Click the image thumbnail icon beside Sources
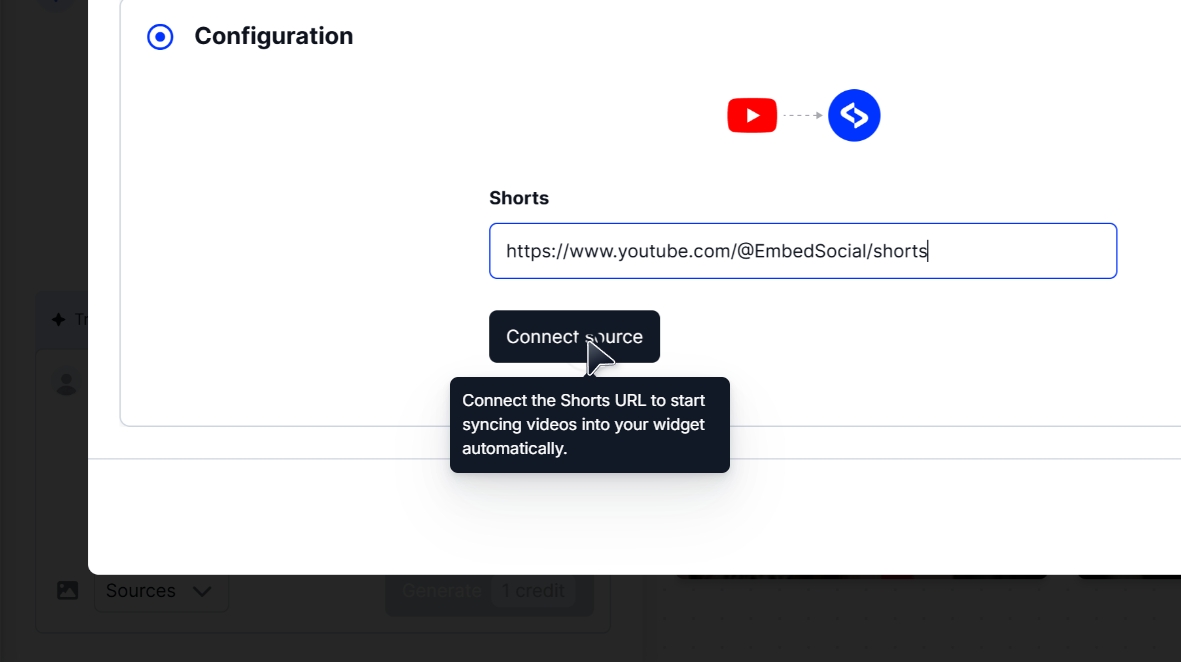 click(x=66, y=590)
